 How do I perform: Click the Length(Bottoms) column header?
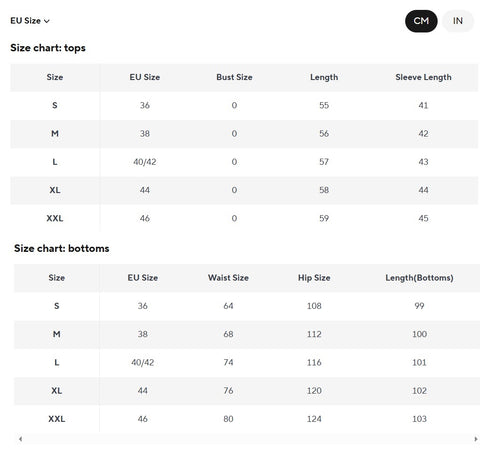pos(419,278)
